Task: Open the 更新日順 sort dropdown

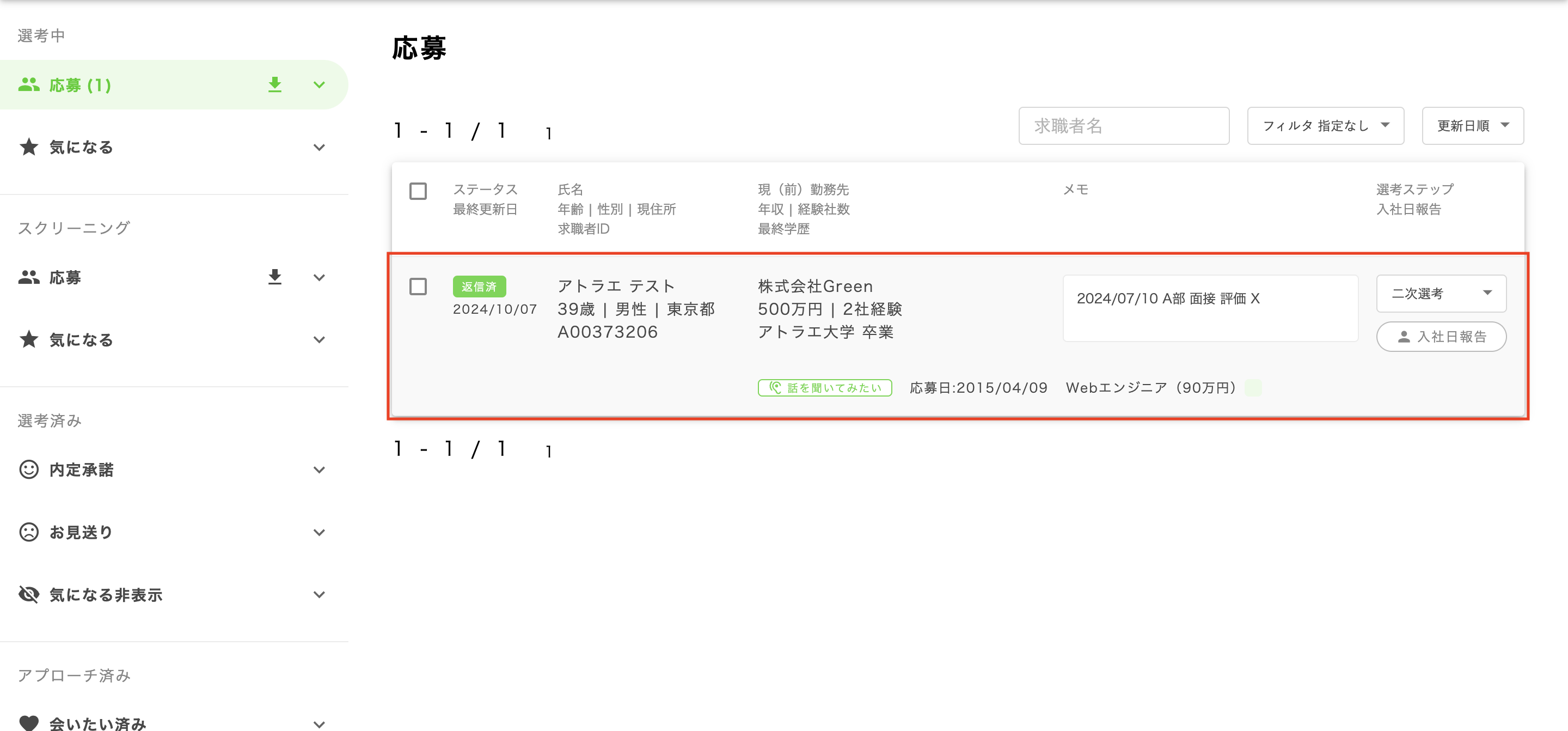Action: [1472, 126]
